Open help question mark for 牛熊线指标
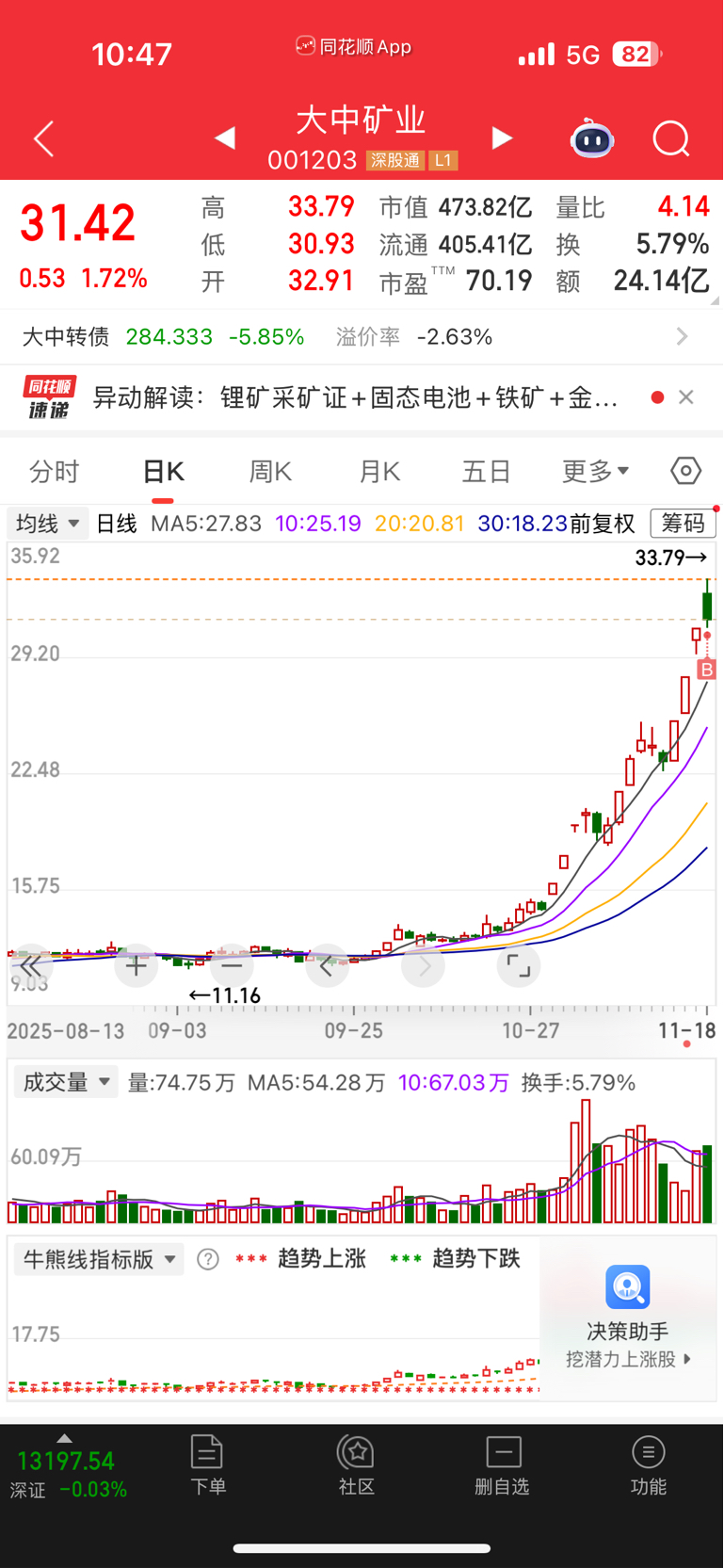724x1568 pixels. [x=208, y=1259]
